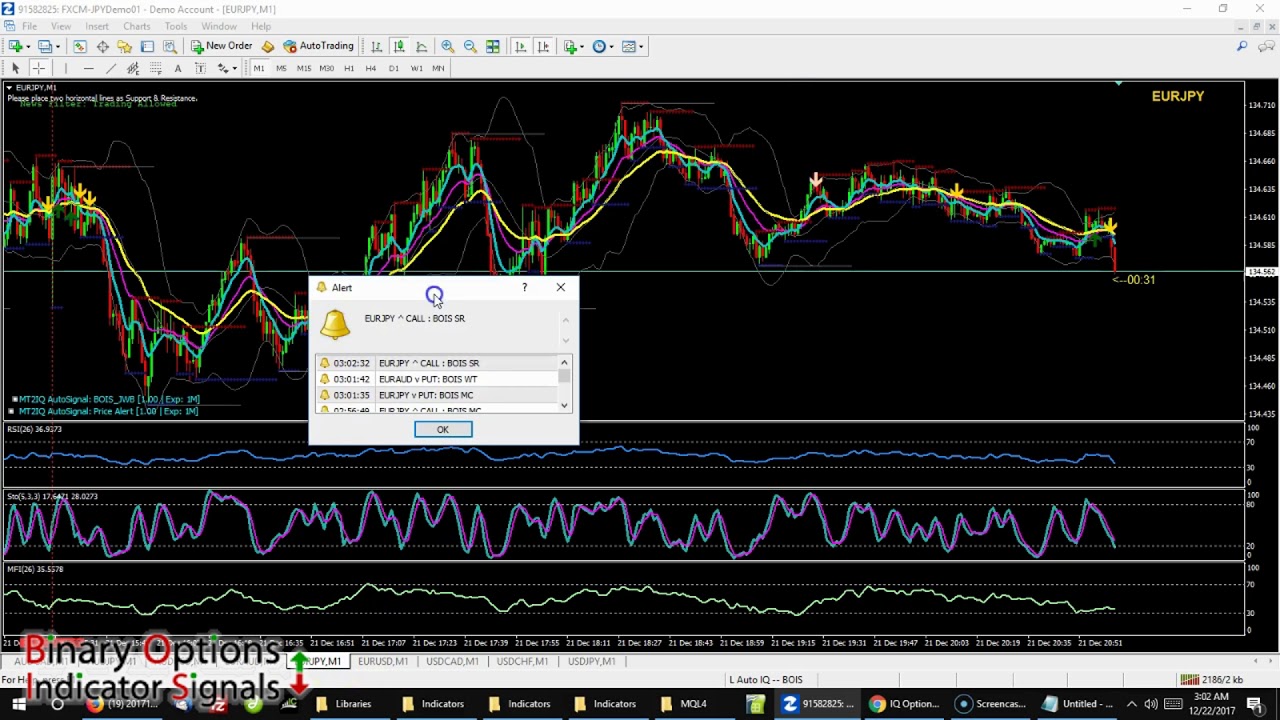Viewport: 1280px width, 720px height.
Task: Select the text label tool
Action: click(x=200, y=68)
